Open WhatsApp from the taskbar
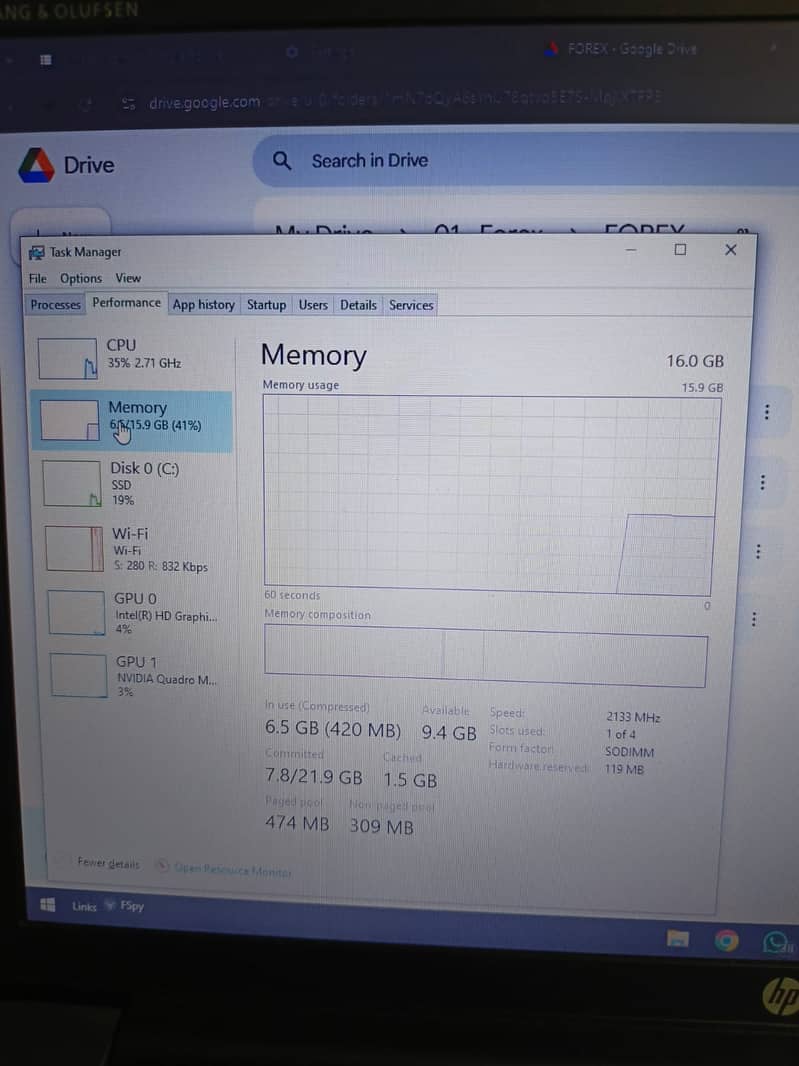This screenshot has width=799, height=1066. (x=776, y=943)
